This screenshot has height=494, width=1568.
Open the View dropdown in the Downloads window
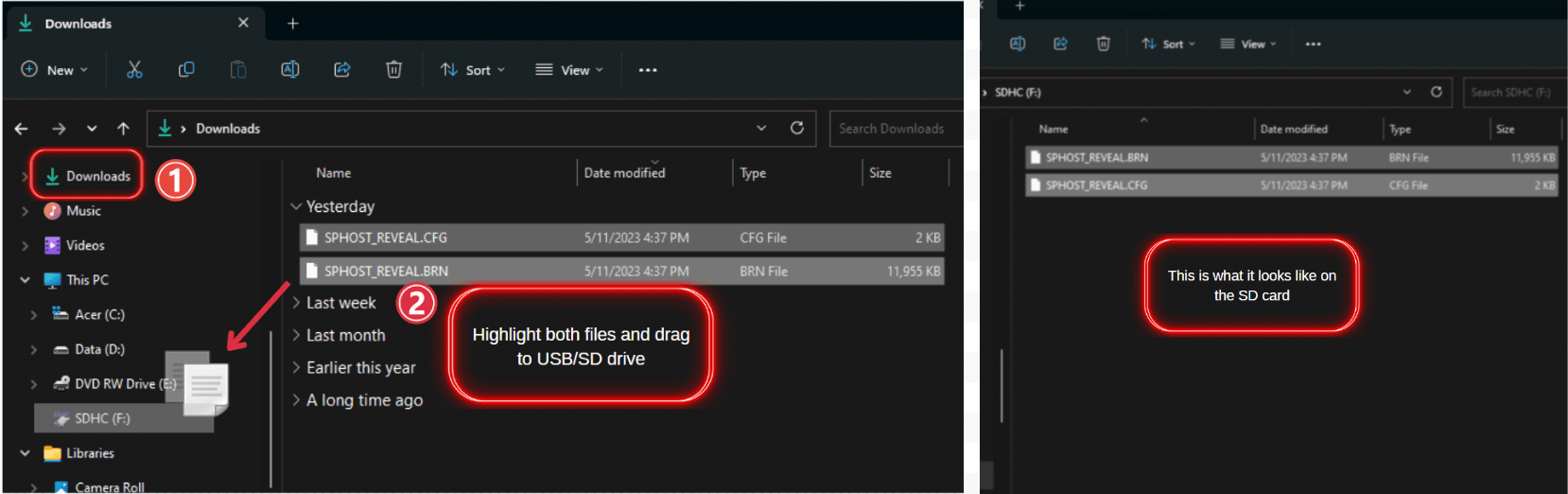coord(569,69)
